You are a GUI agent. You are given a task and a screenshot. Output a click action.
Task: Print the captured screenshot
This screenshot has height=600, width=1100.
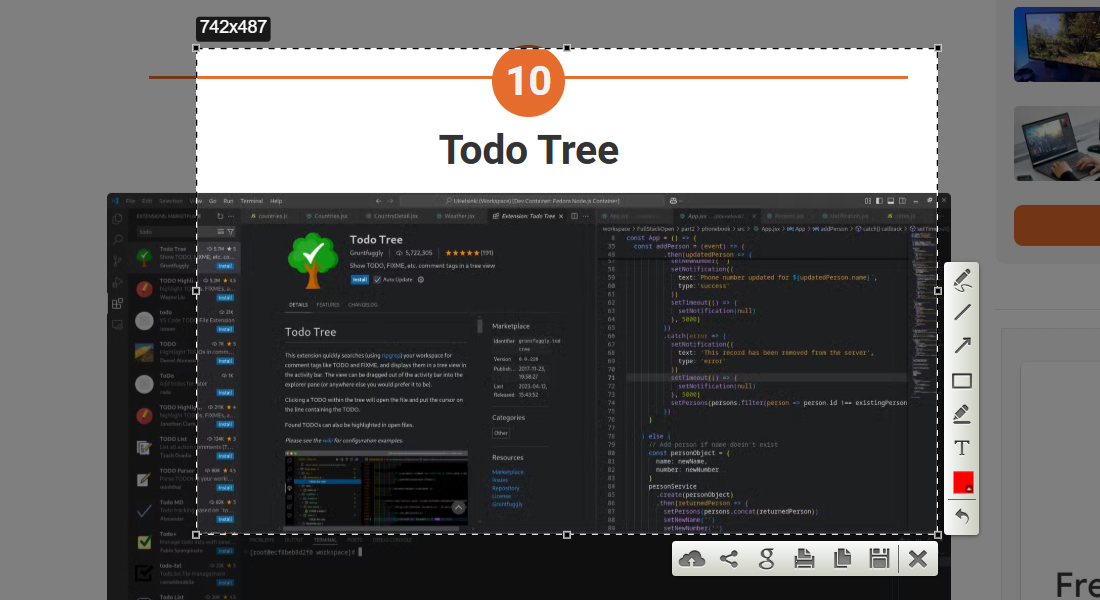pos(804,559)
